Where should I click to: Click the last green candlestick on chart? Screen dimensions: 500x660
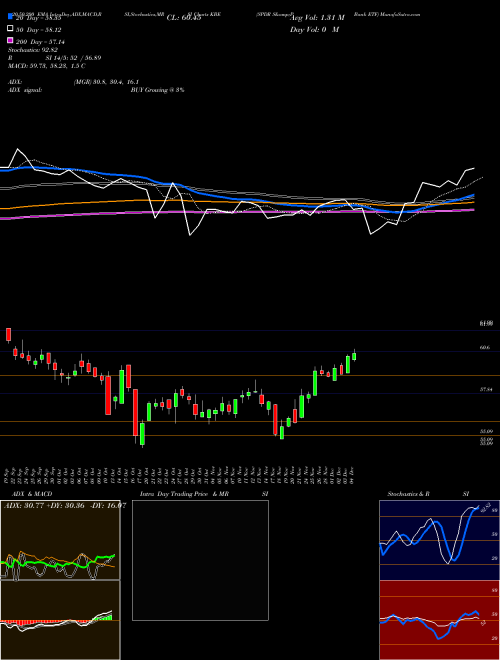pyautogui.click(x=354, y=356)
